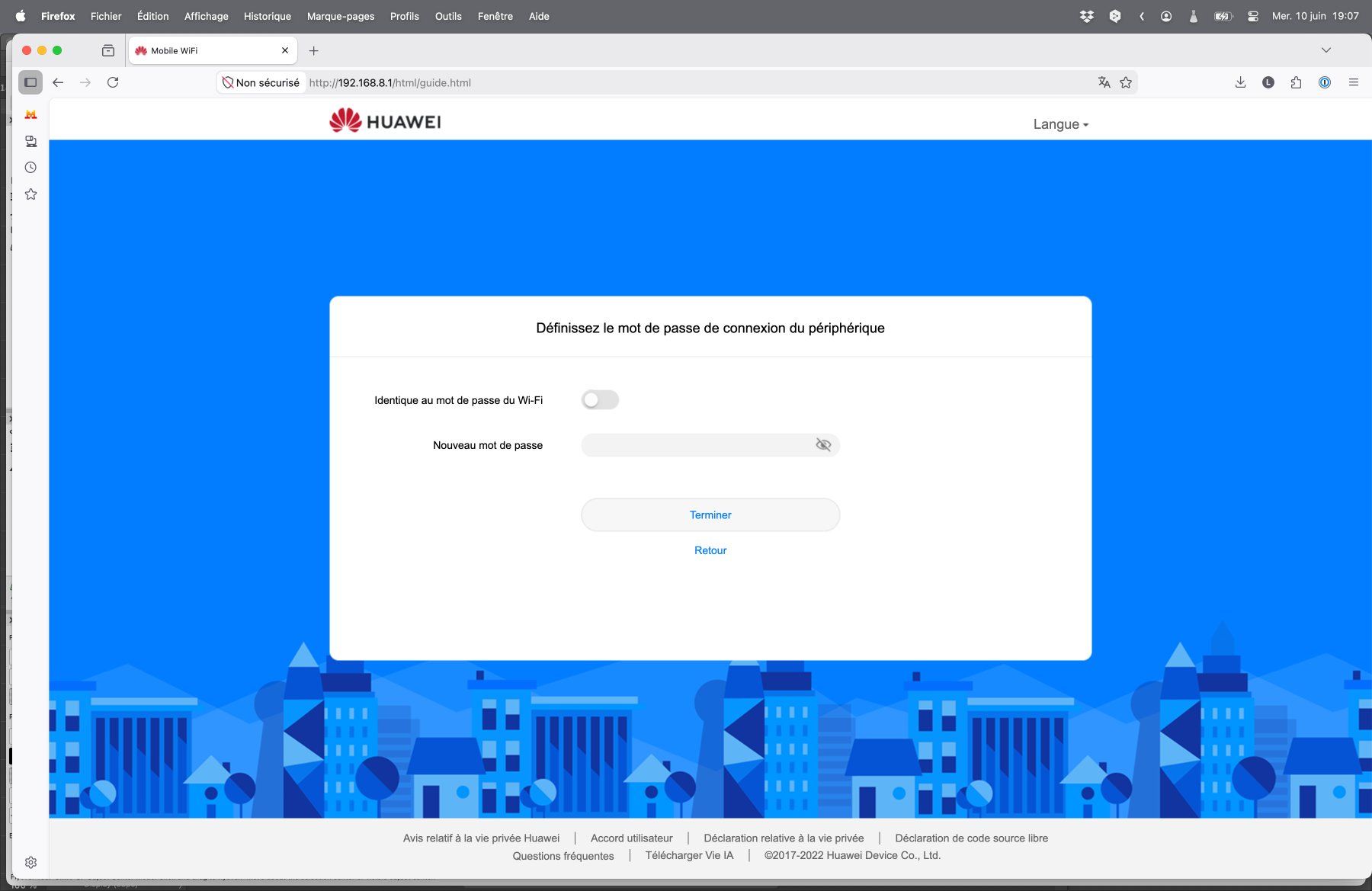Image resolution: width=1372 pixels, height=891 pixels.
Task: Enable Identique au mot de passe Wi-Fi switch
Action: tap(600, 400)
